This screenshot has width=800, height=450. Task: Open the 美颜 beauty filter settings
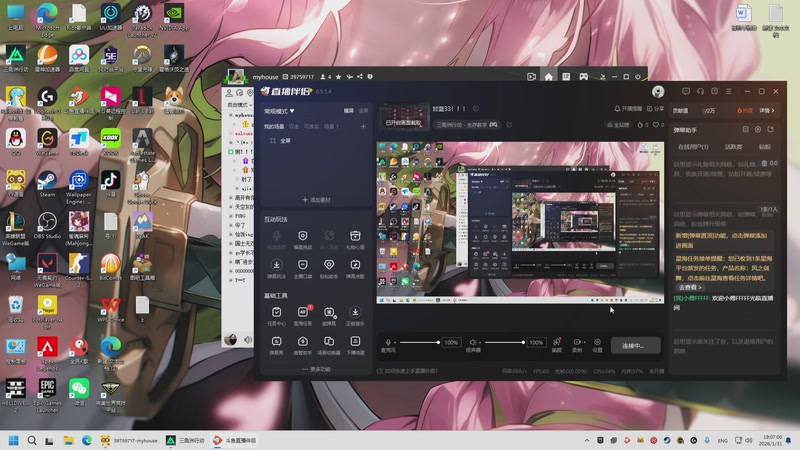pyautogui.click(x=557, y=345)
